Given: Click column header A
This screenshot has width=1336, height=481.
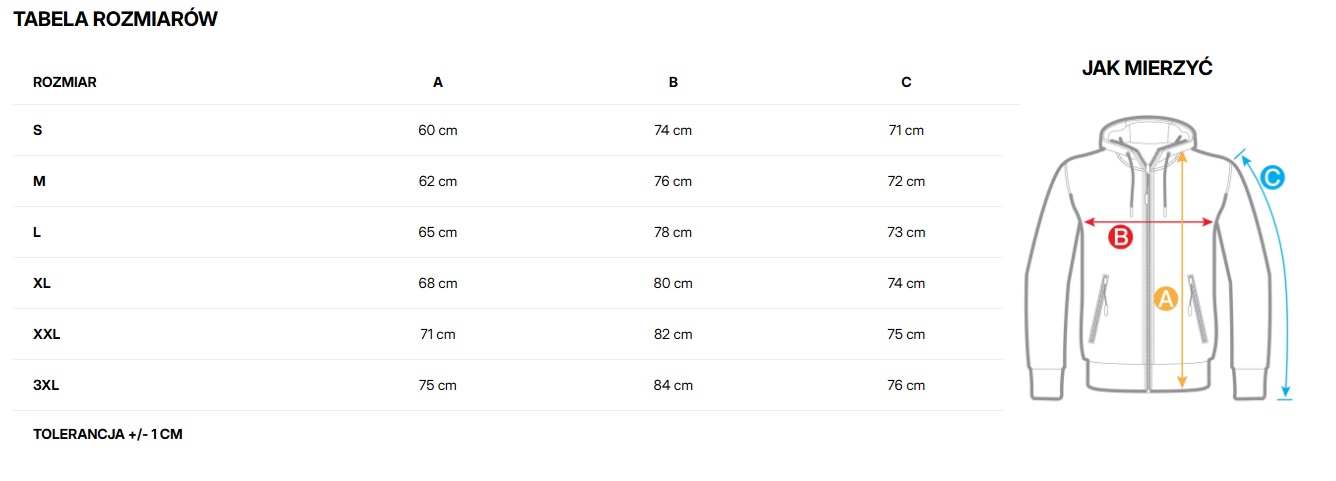Looking at the screenshot, I should point(438,82).
